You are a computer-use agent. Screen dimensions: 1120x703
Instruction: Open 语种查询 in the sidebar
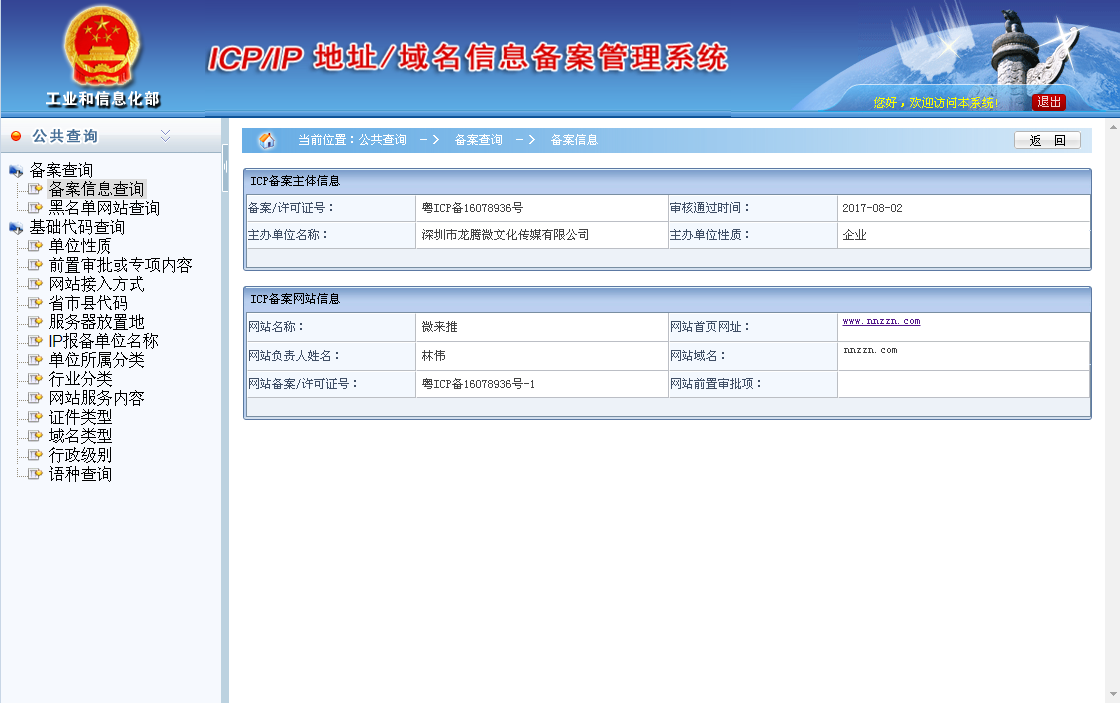pos(80,474)
